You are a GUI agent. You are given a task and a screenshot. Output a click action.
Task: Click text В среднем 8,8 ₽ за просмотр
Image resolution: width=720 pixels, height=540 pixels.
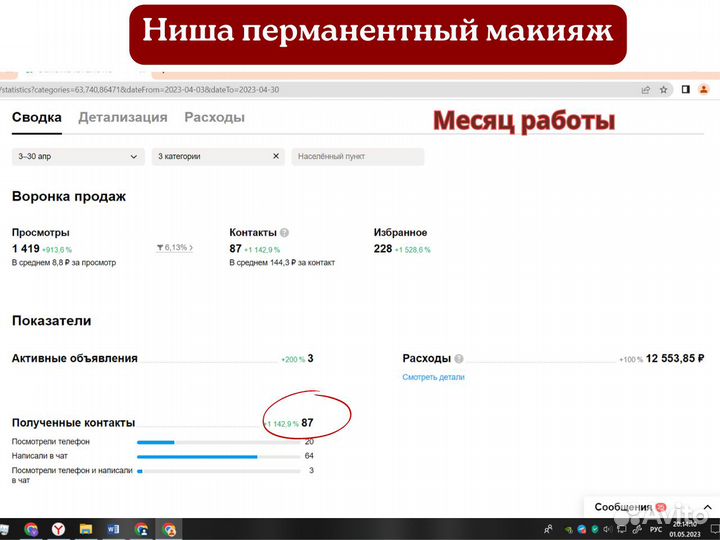(64, 263)
